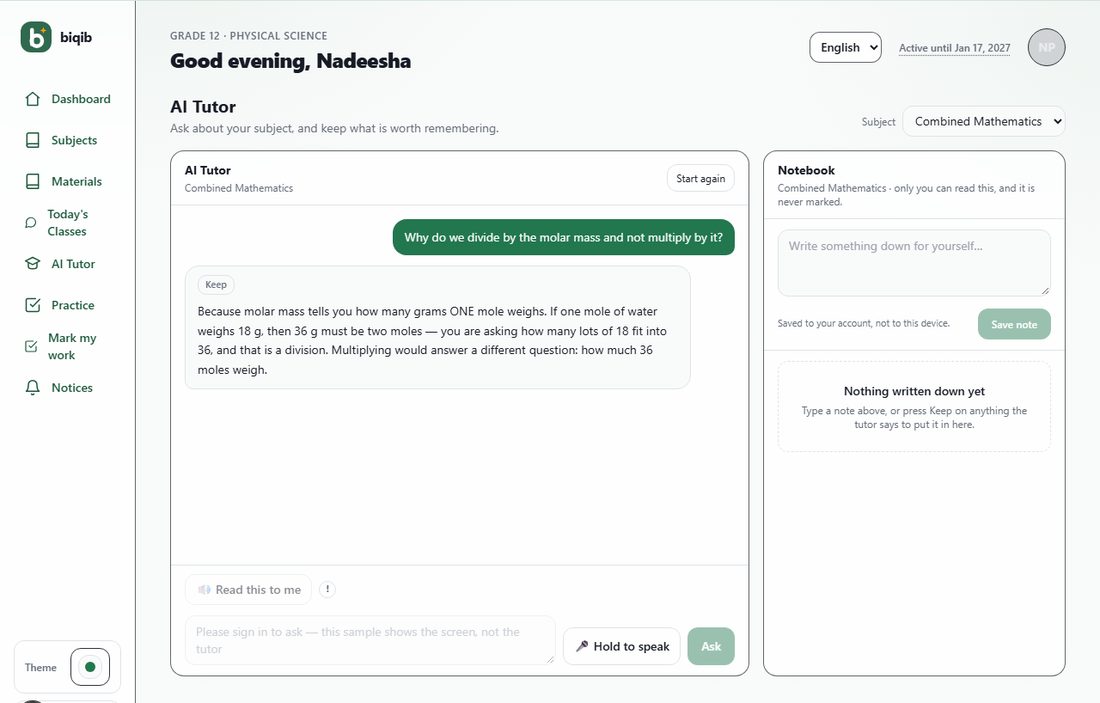
Task: Focus the notebook note text area
Action: (x=913, y=262)
